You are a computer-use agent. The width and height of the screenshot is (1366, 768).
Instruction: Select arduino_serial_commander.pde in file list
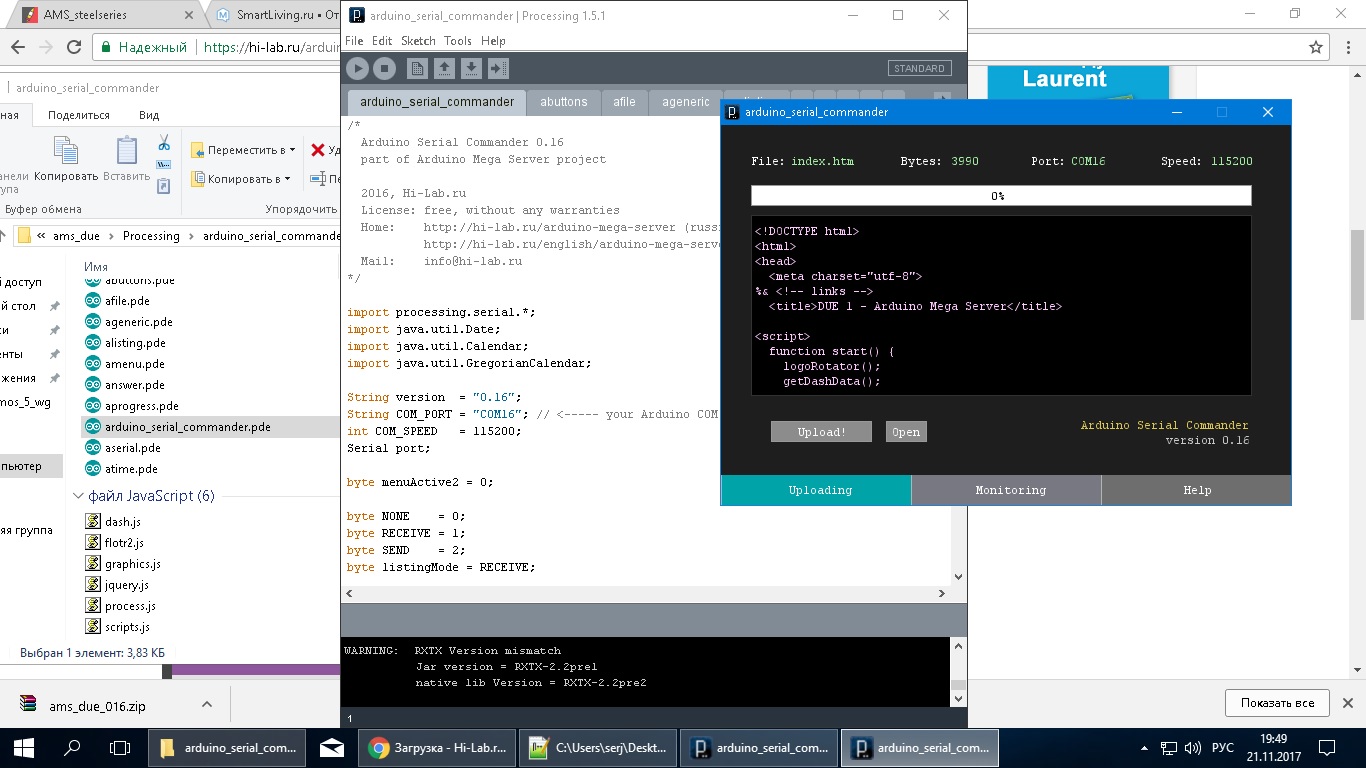tap(187, 427)
